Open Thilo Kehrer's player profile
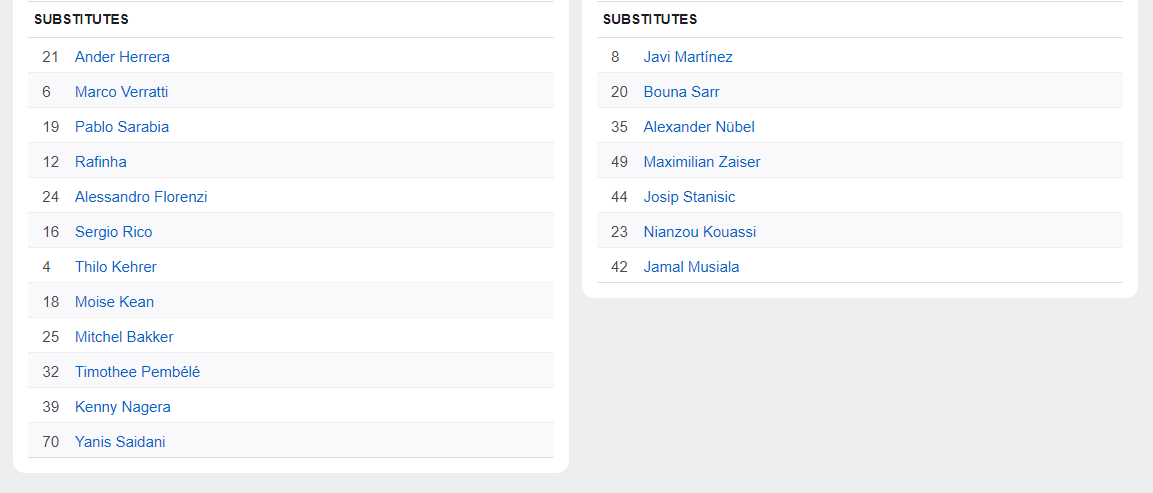Image resolution: width=1153 pixels, height=493 pixels. coord(115,267)
